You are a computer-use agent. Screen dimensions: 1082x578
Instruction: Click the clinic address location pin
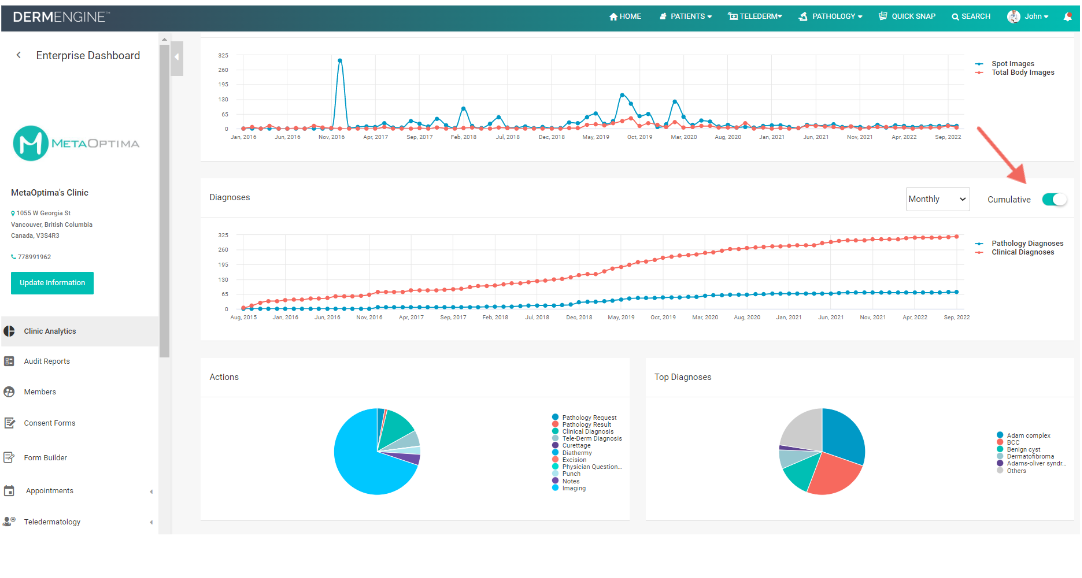click(13, 213)
